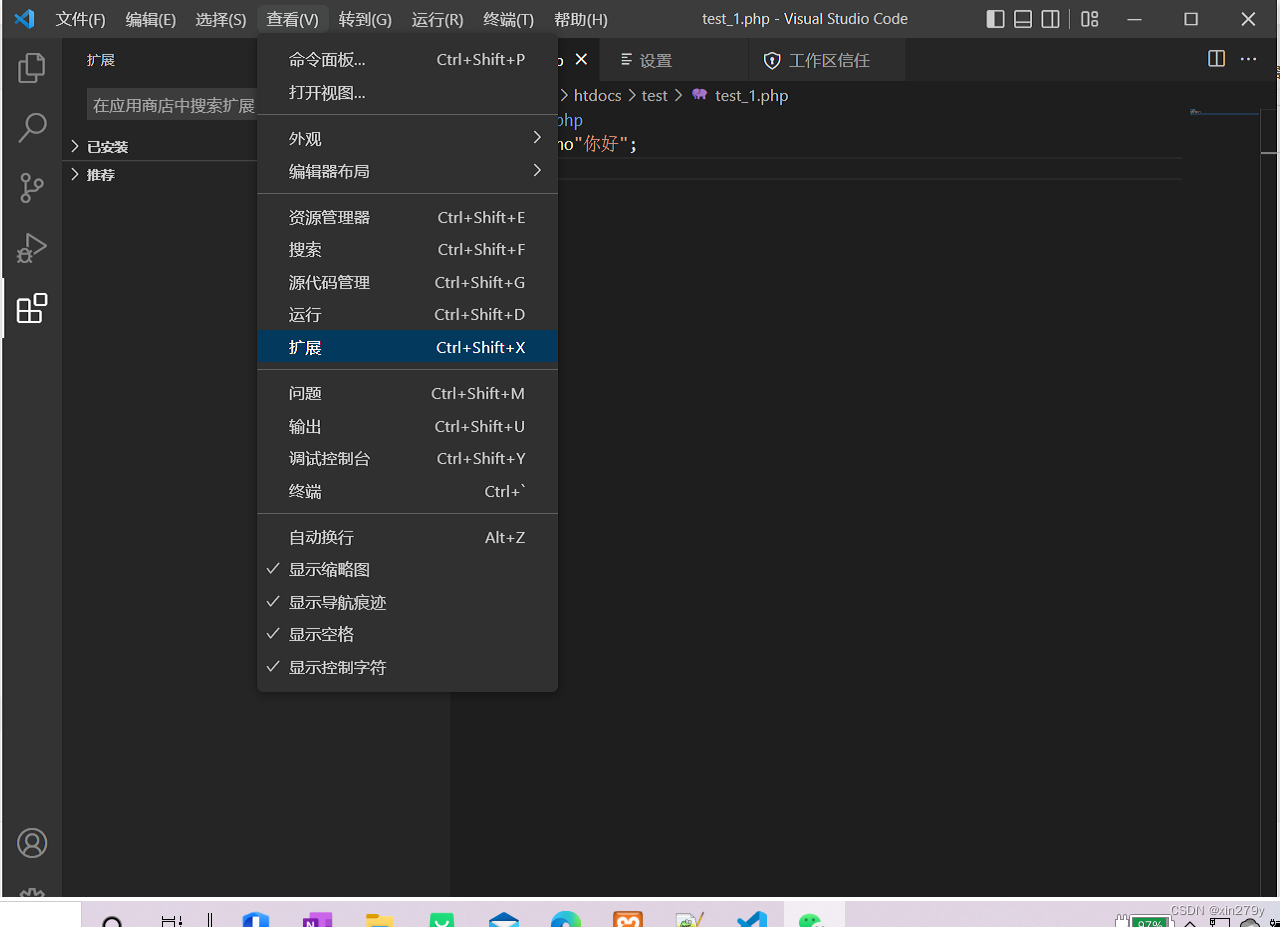Viewport: 1280px width, 927px height.
Task: Select 终端 Ctrl+` menu entry
Action: coord(407,491)
